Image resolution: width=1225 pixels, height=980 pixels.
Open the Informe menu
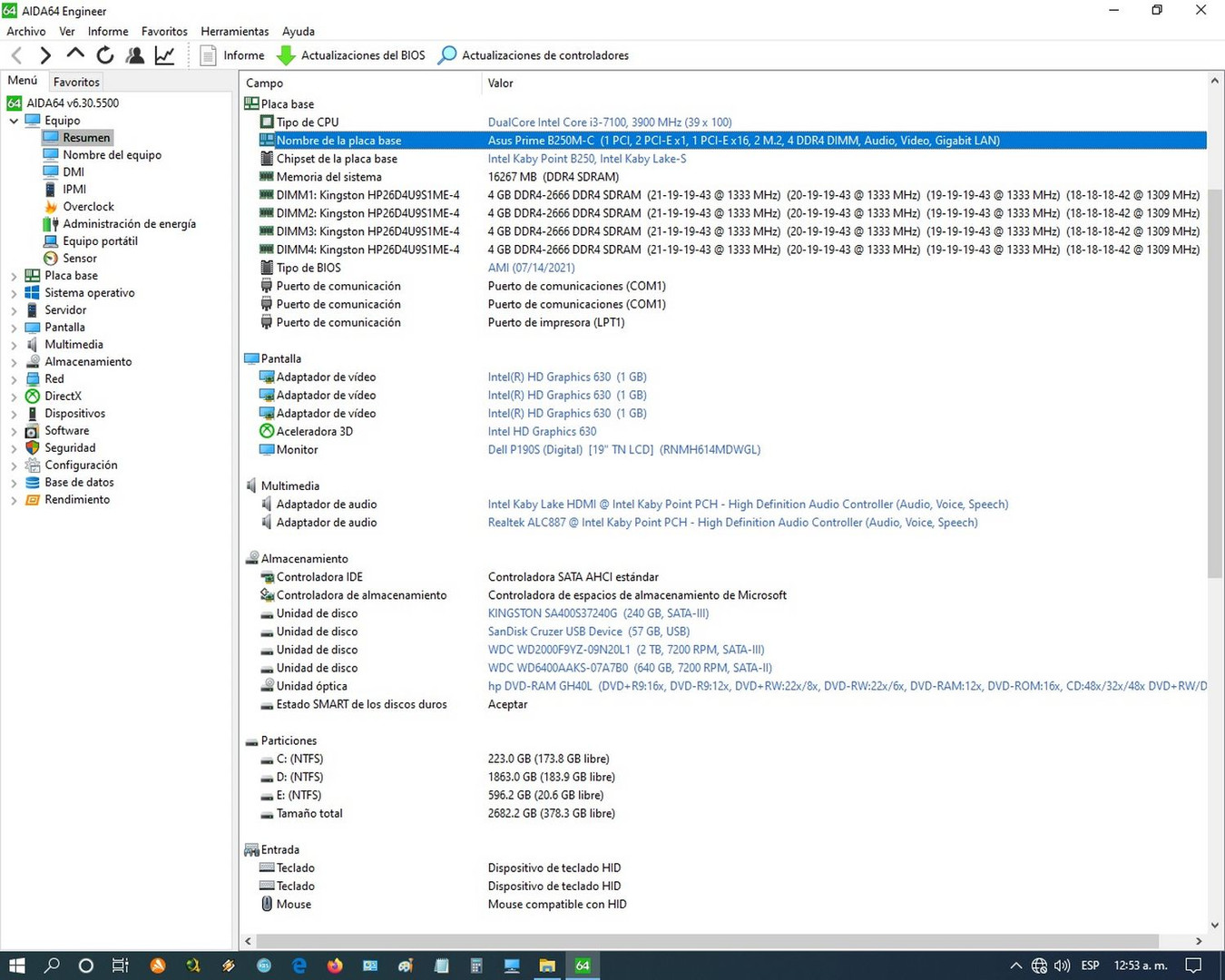tap(108, 31)
